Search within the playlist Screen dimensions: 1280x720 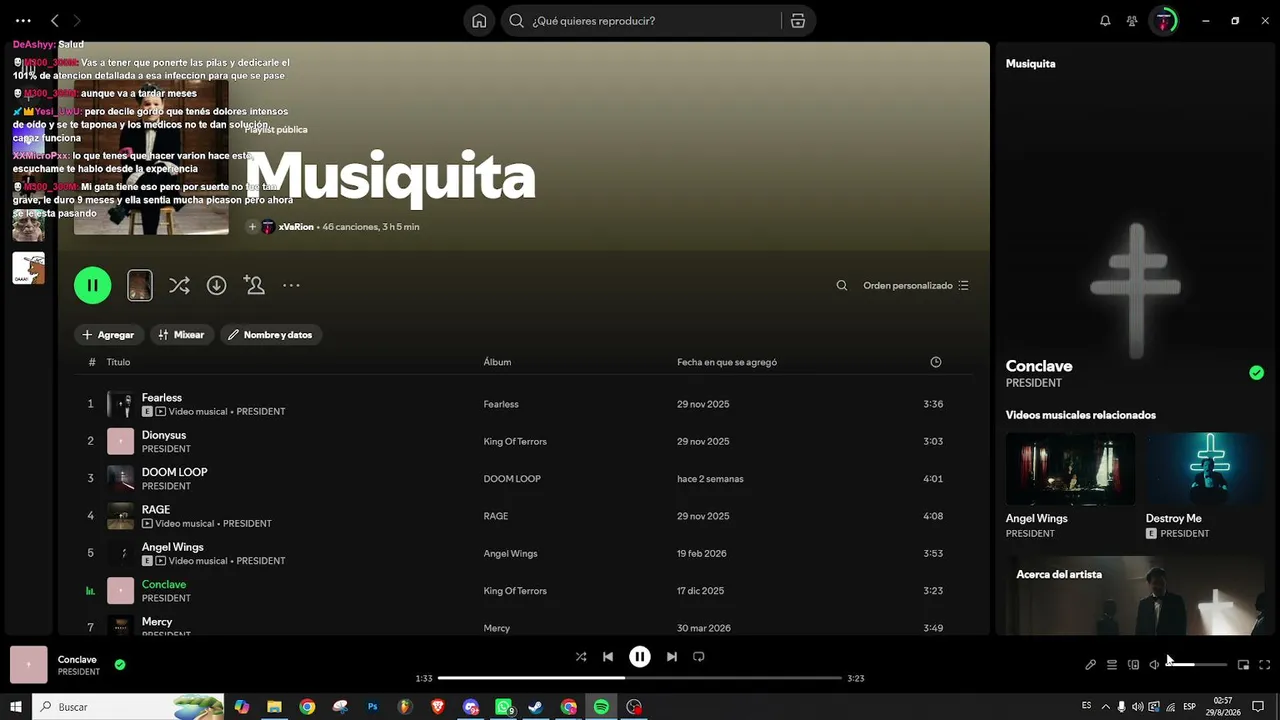coord(842,285)
